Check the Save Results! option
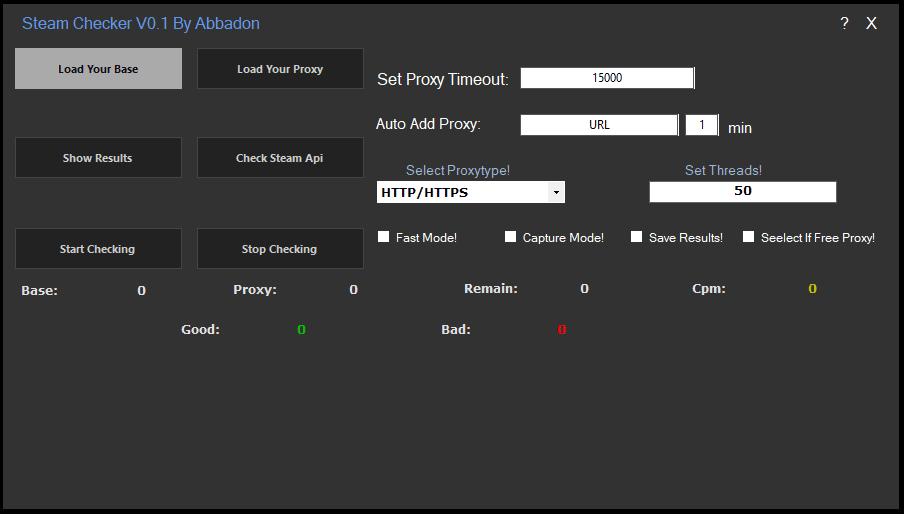The height and width of the screenshot is (514, 904). click(x=636, y=237)
